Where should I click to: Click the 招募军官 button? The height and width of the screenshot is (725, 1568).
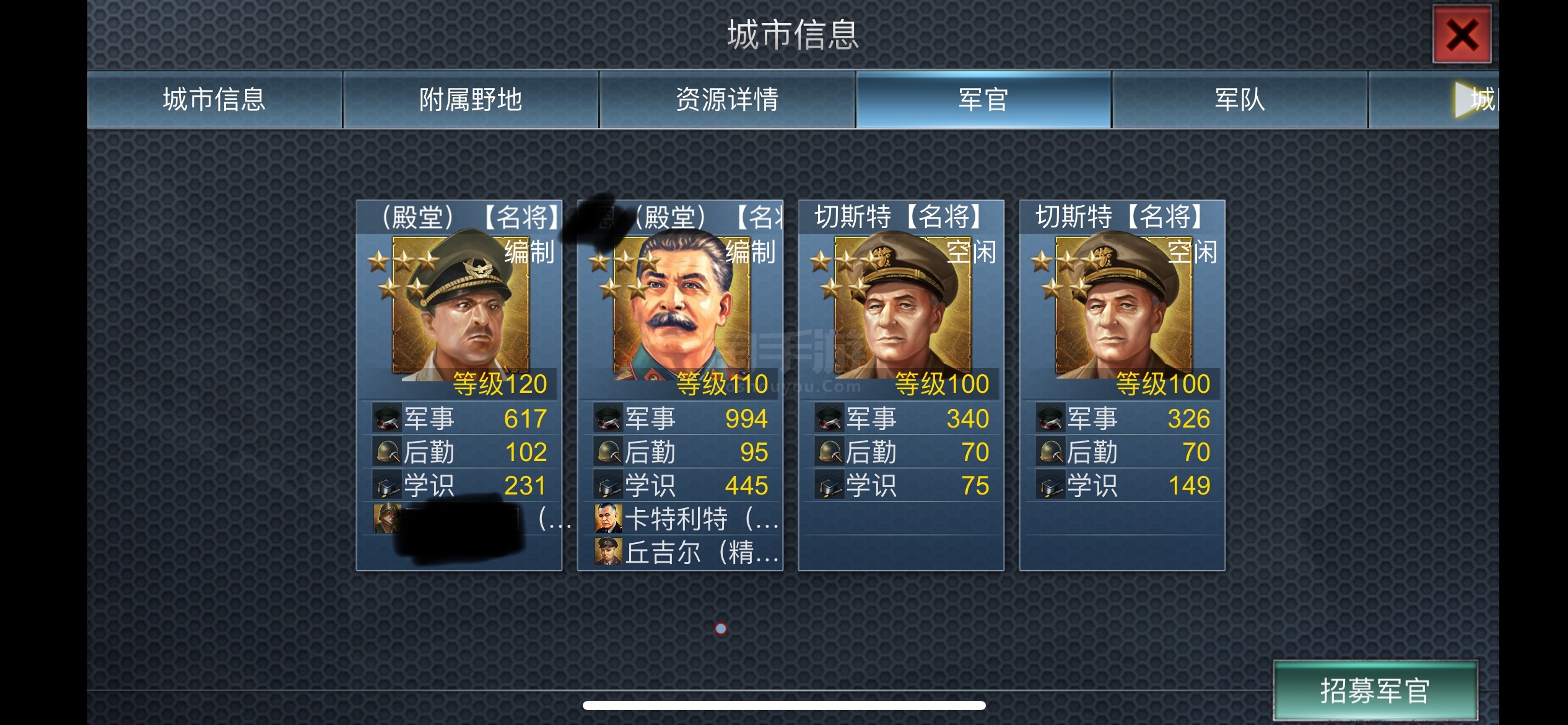point(1375,690)
